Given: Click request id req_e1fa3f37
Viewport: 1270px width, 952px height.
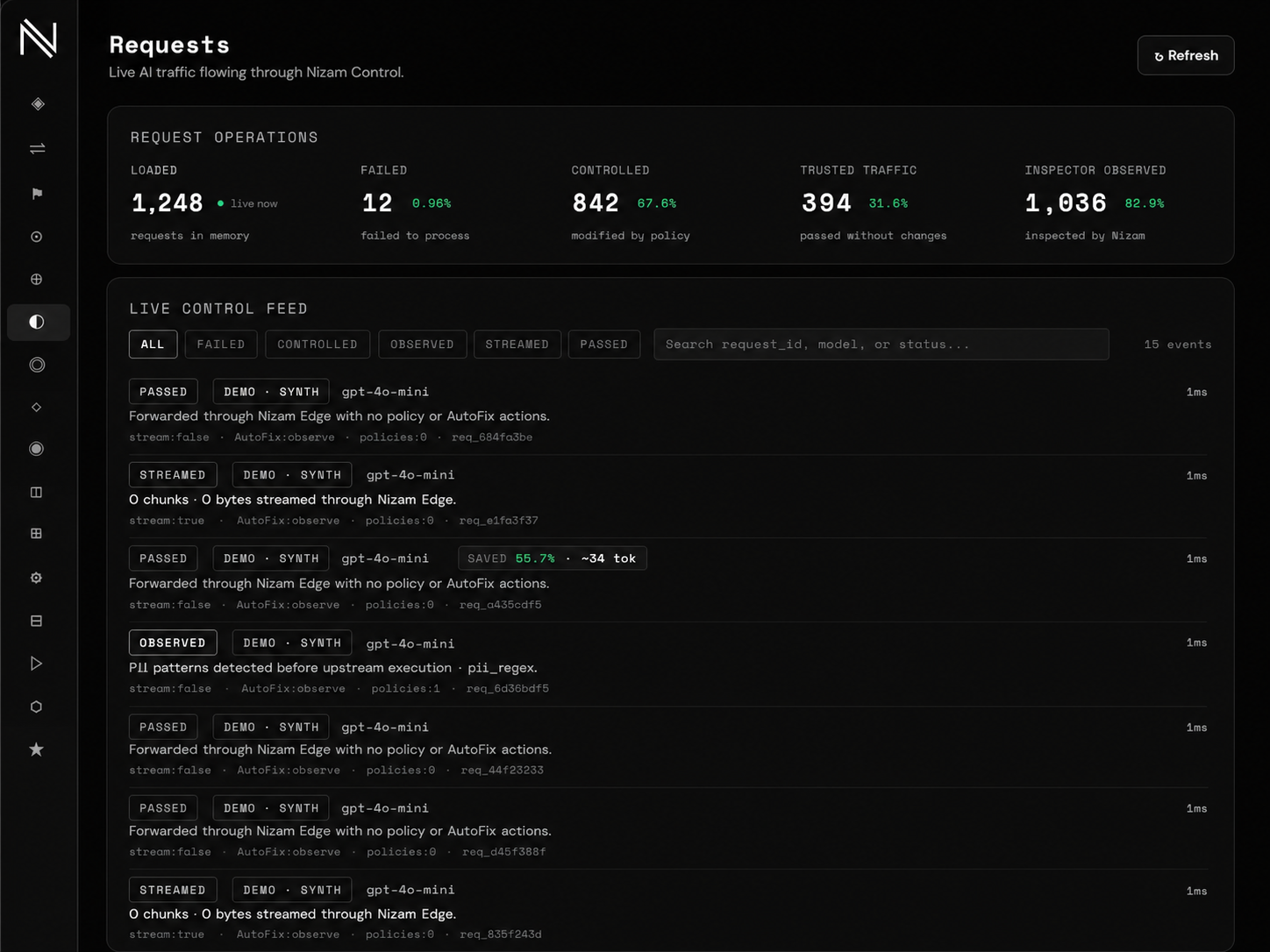Looking at the screenshot, I should point(499,521).
